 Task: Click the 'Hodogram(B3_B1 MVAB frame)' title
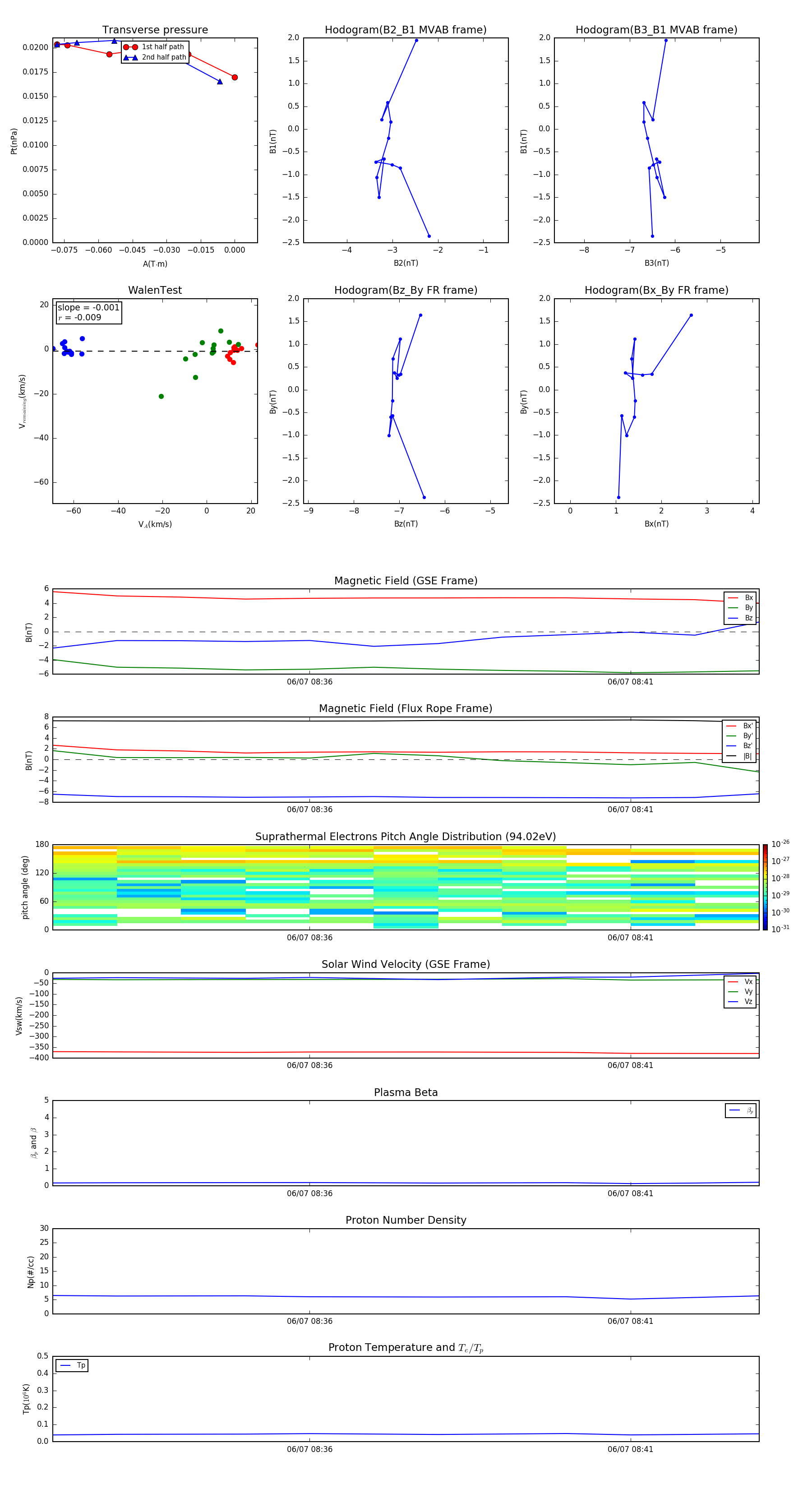(x=656, y=29)
